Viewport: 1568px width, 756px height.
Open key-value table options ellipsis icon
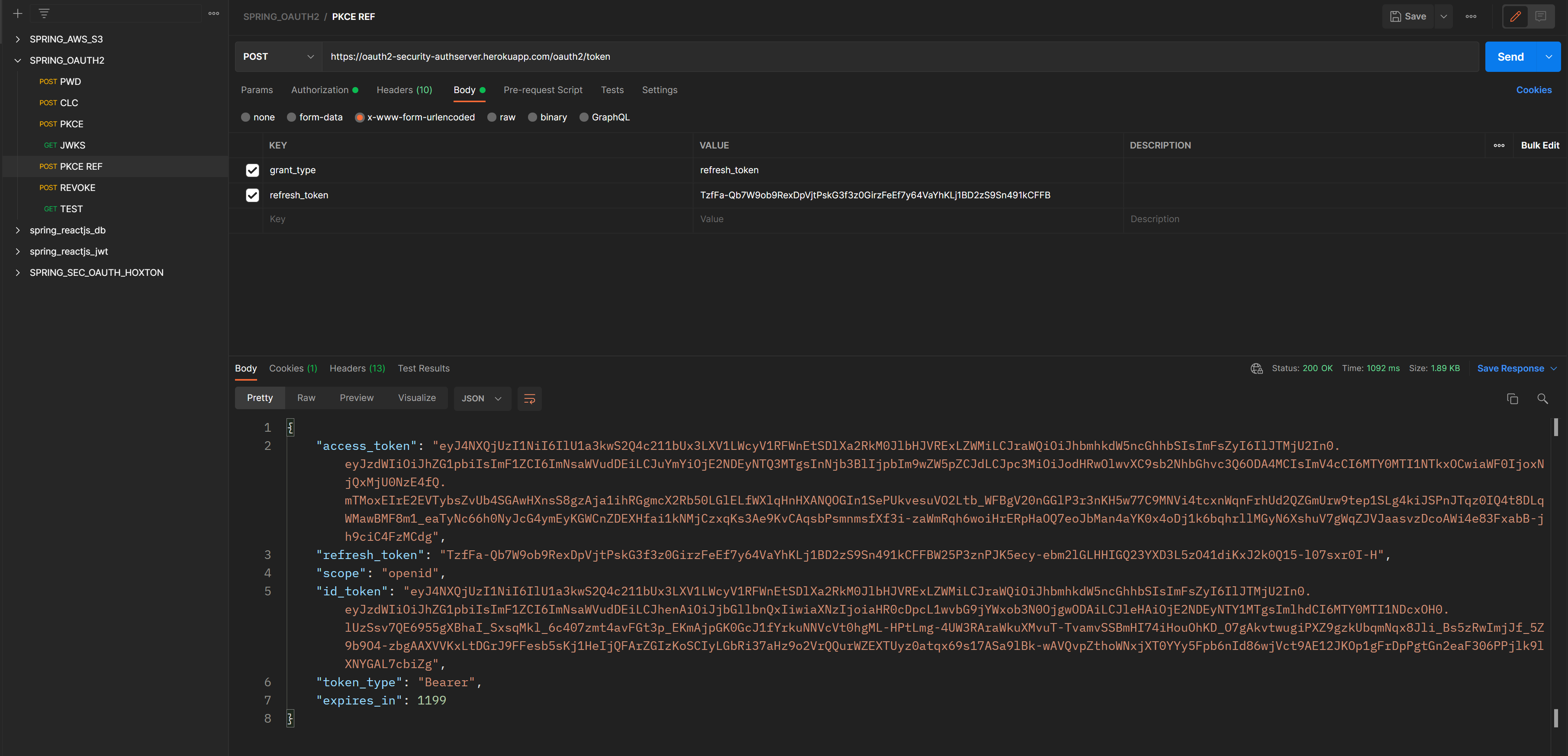1499,145
